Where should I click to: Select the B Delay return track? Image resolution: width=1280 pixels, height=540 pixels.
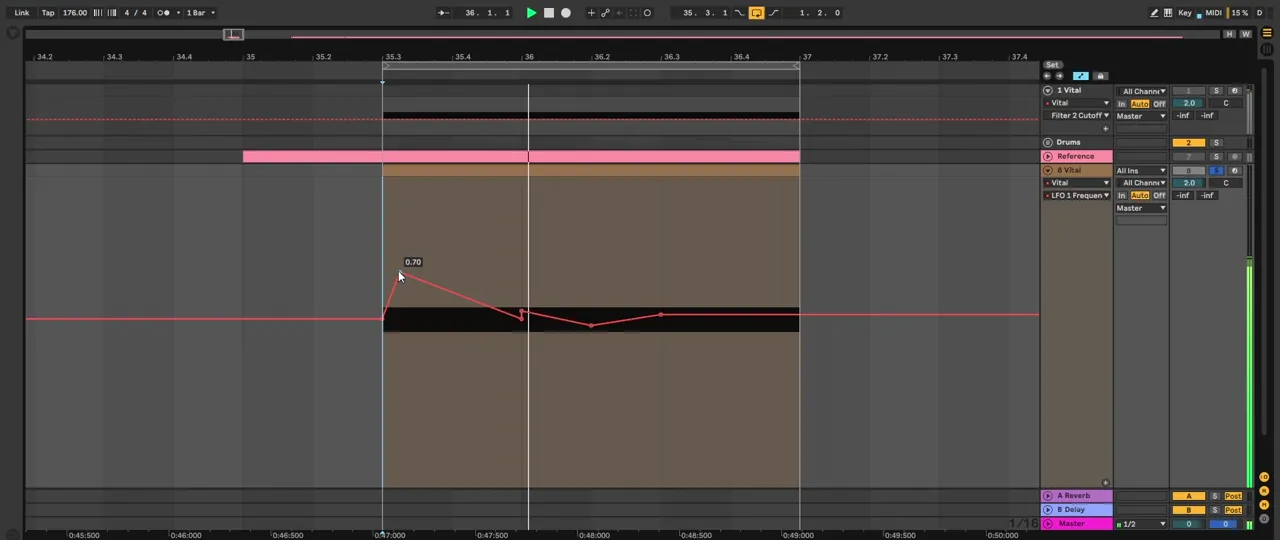tap(1078, 510)
